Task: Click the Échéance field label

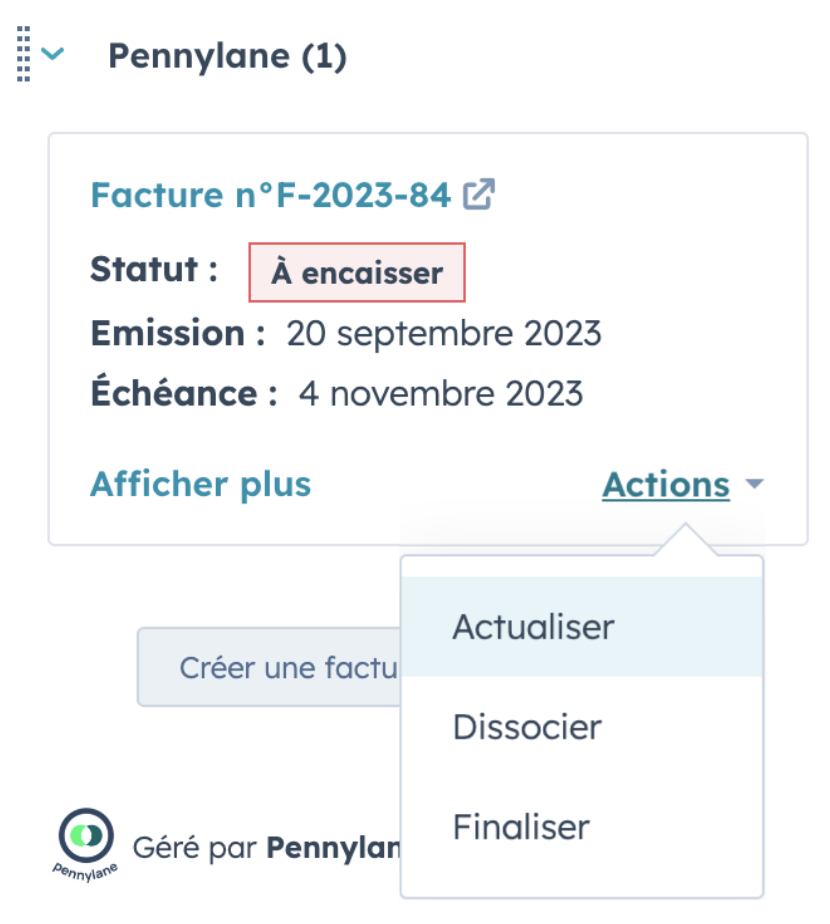Action: [184, 391]
